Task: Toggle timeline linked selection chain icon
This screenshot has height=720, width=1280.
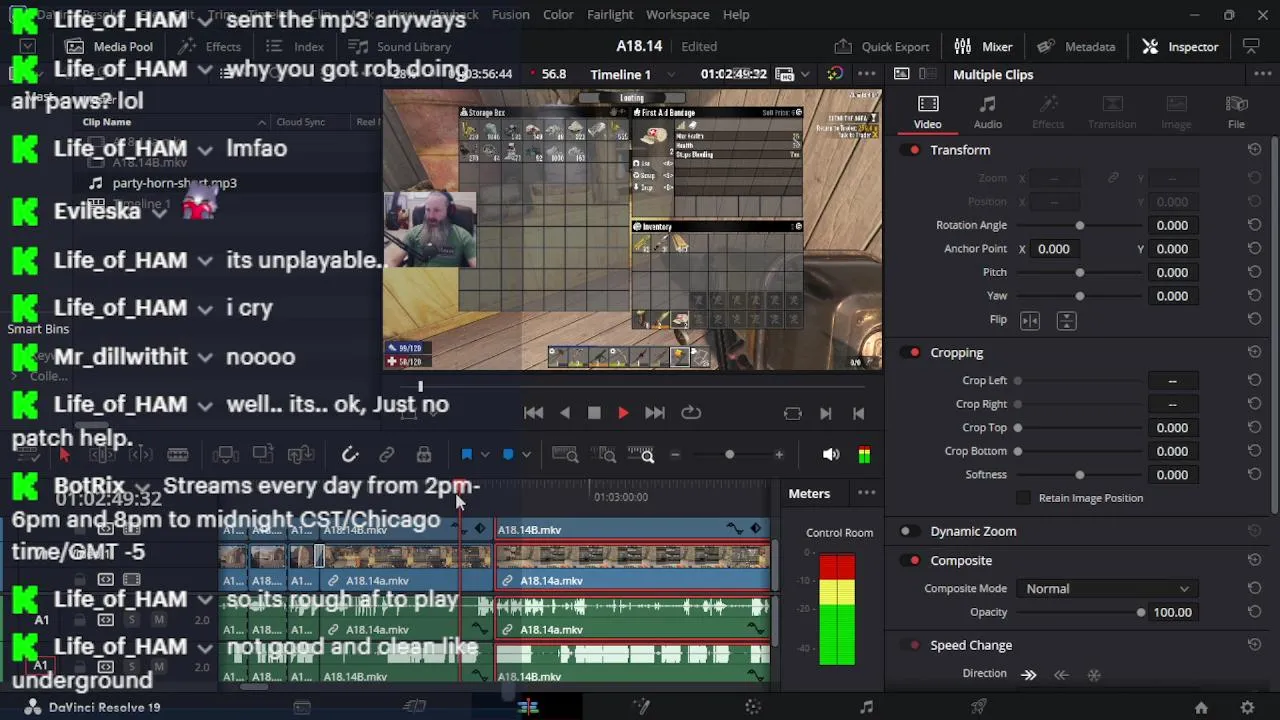Action: coord(386,455)
